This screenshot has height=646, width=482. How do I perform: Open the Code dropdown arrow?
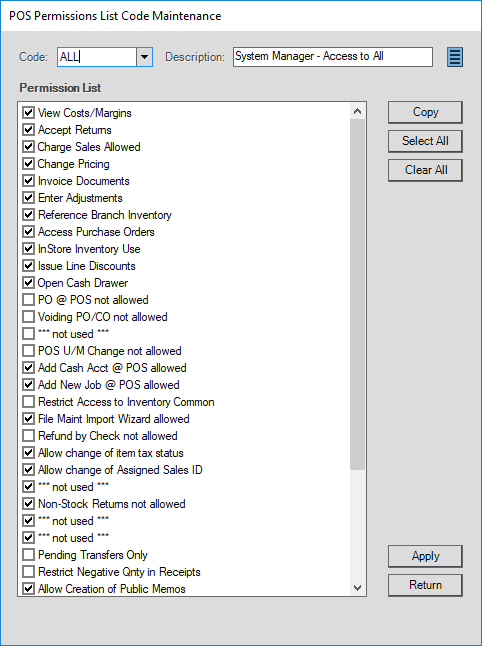pyautogui.click(x=144, y=57)
